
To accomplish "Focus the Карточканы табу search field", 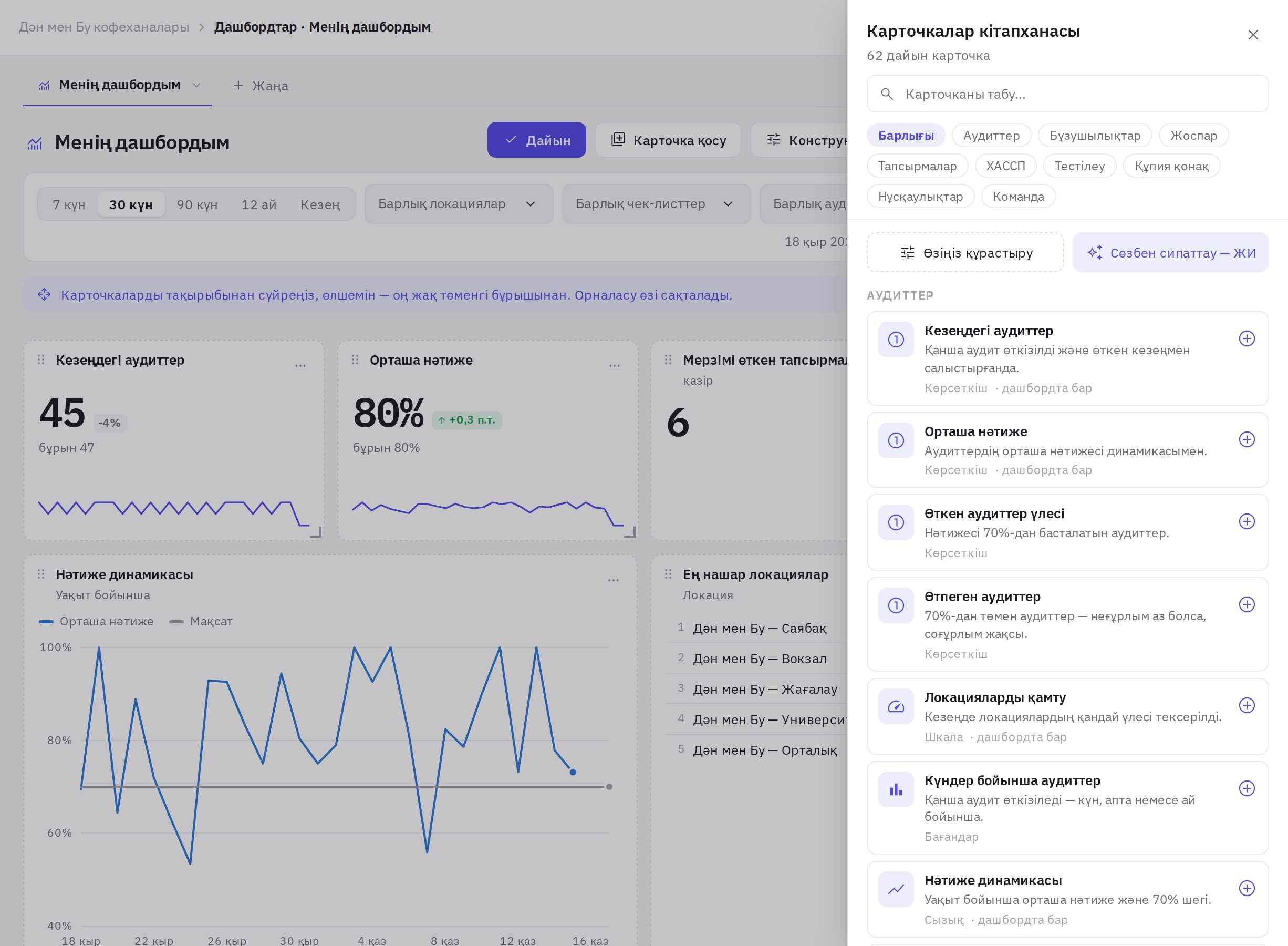I will click(x=1067, y=94).
